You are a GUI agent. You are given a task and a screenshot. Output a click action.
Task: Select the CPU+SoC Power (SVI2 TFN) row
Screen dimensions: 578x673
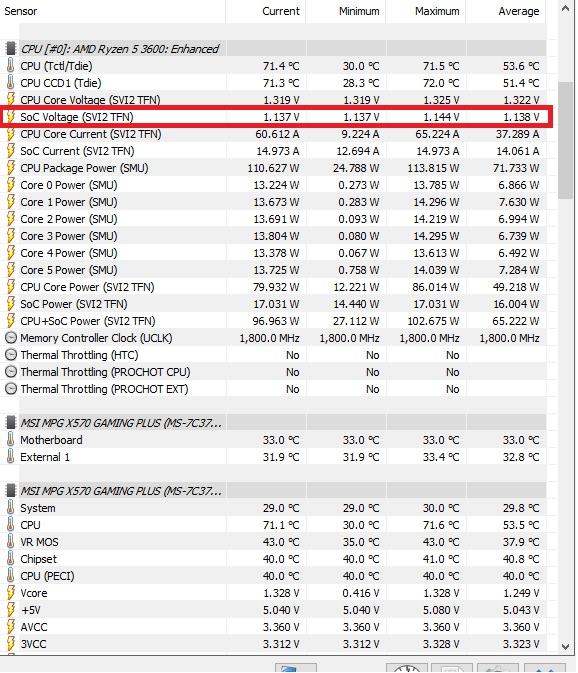pyautogui.click(x=273, y=321)
